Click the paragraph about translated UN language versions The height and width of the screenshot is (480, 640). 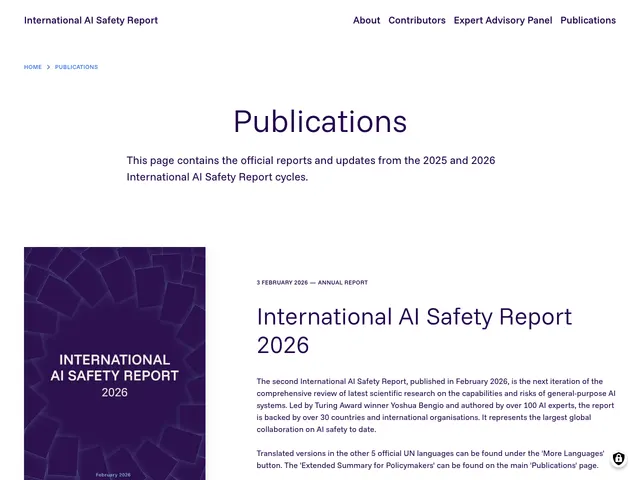pyautogui.click(x=430, y=459)
